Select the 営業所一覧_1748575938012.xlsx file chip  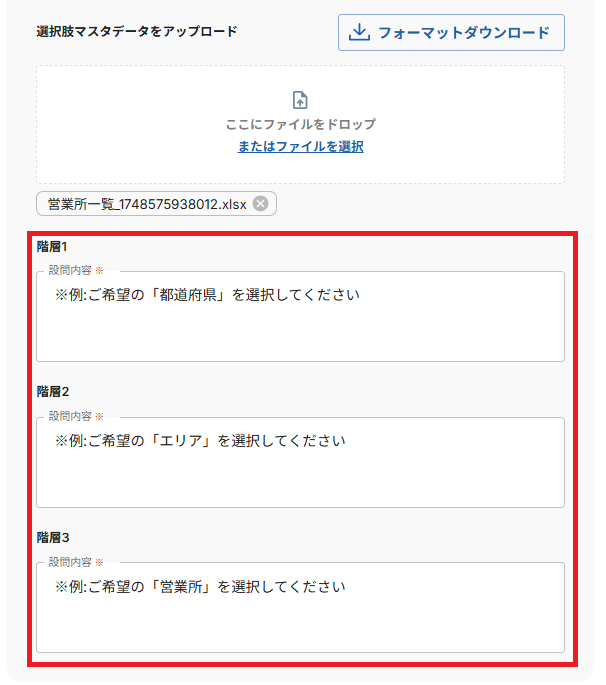tap(146, 204)
